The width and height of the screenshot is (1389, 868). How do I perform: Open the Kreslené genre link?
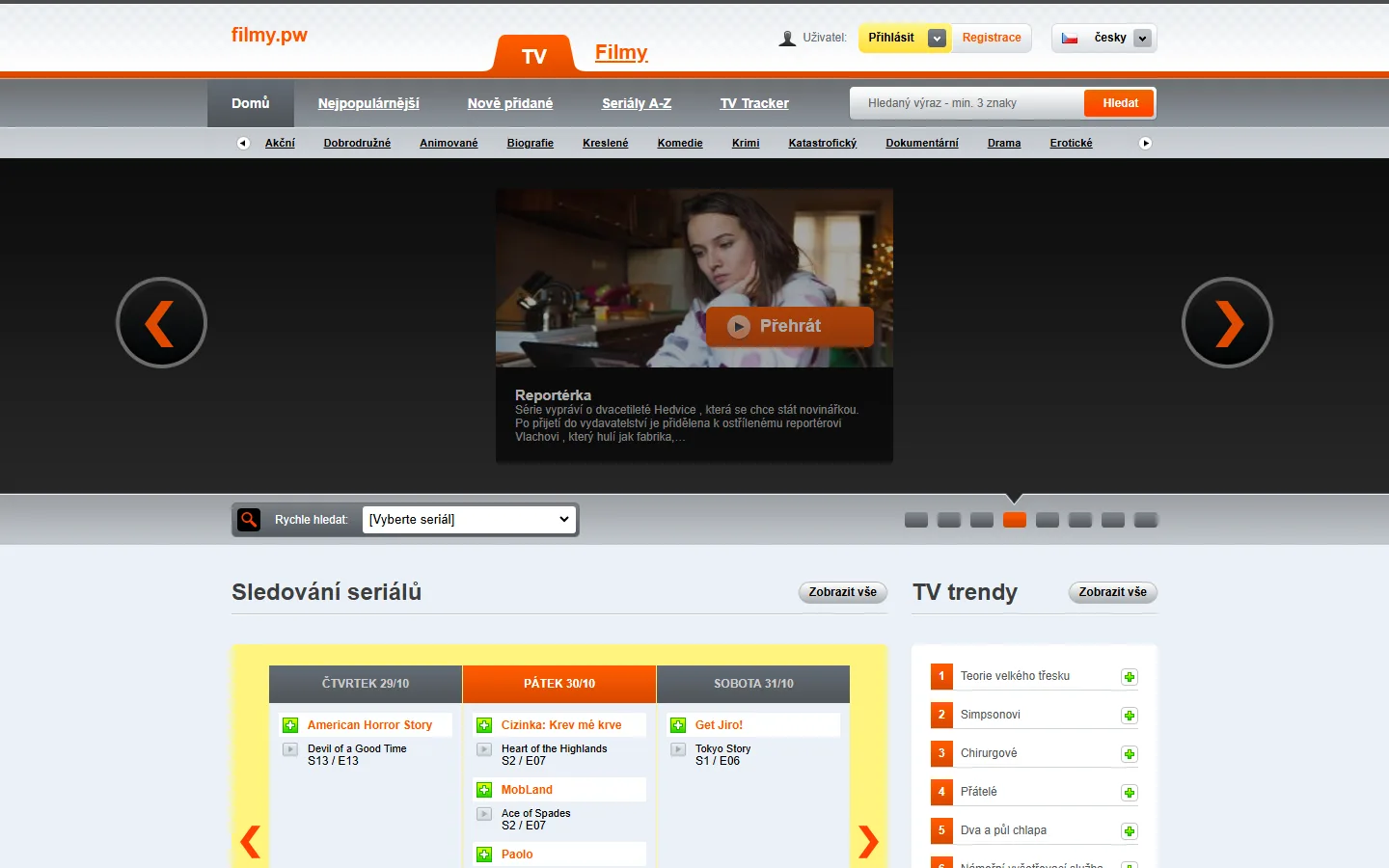pos(606,143)
